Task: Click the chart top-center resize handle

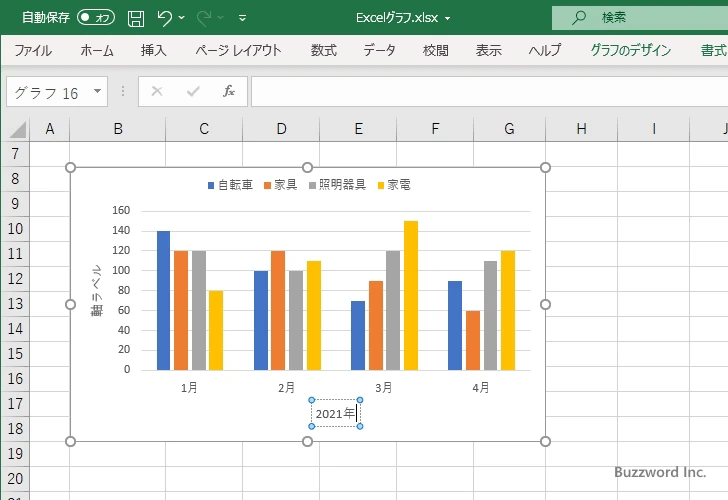Action: click(307, 167)
